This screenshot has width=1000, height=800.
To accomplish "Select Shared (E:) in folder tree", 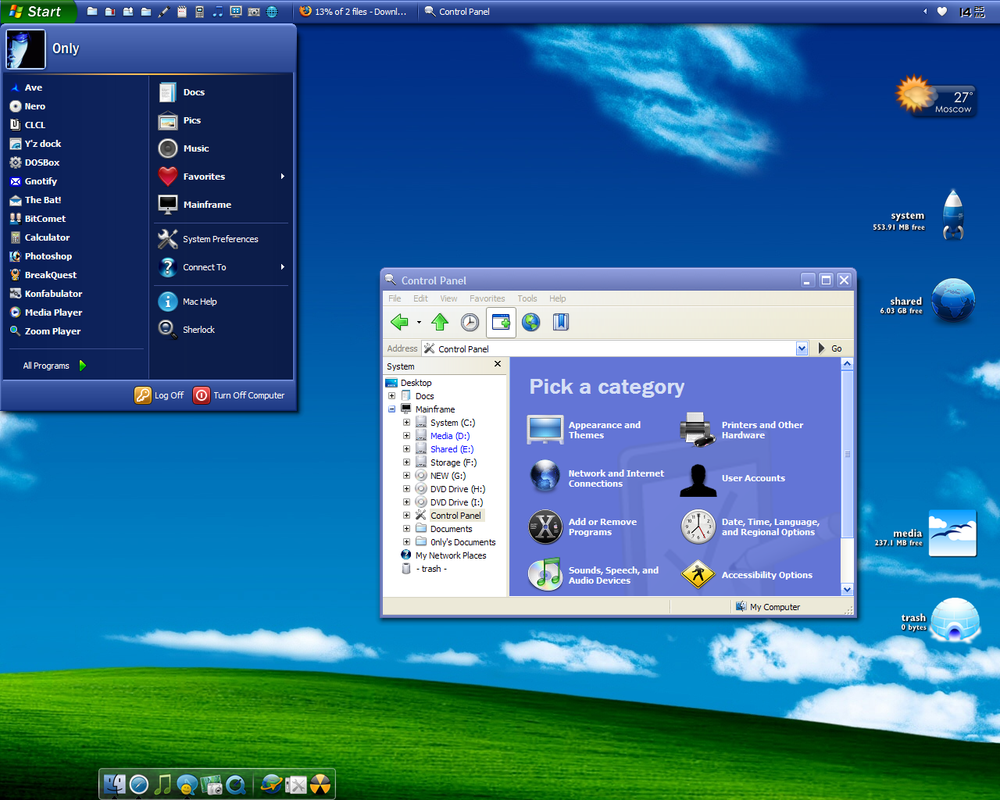I will [x=452, y=449].
